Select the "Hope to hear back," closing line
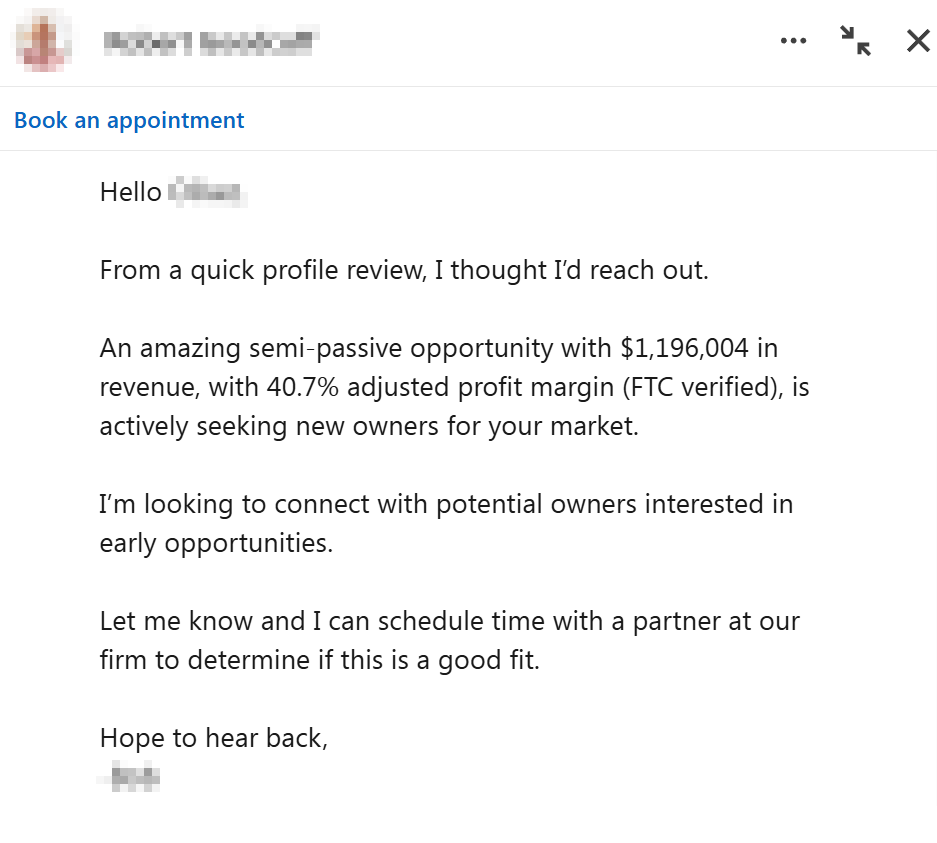Image resolution: width=937 pixels, height=843 pixels. (x=213, y=737)
